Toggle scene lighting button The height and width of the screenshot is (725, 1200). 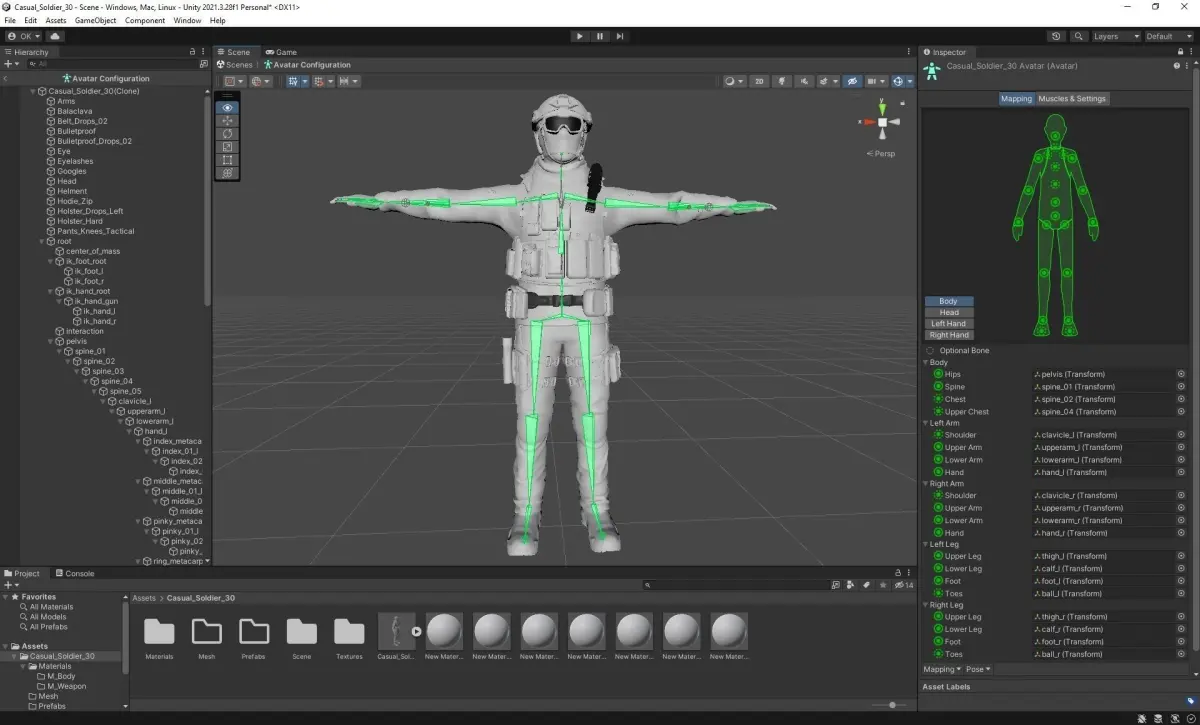point(783,81)
